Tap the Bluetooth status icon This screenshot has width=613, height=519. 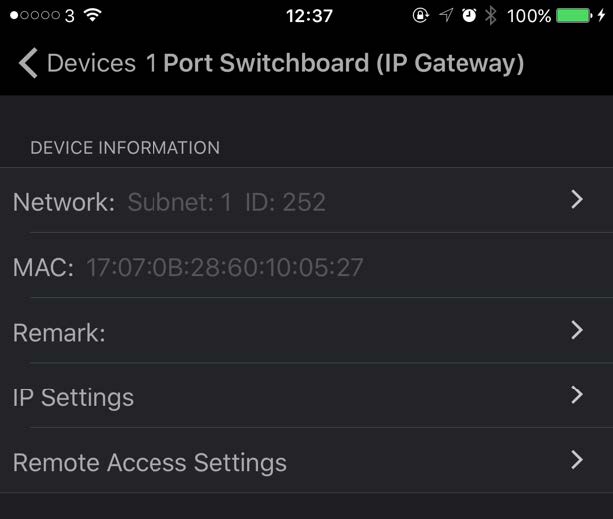pos(491,16)
